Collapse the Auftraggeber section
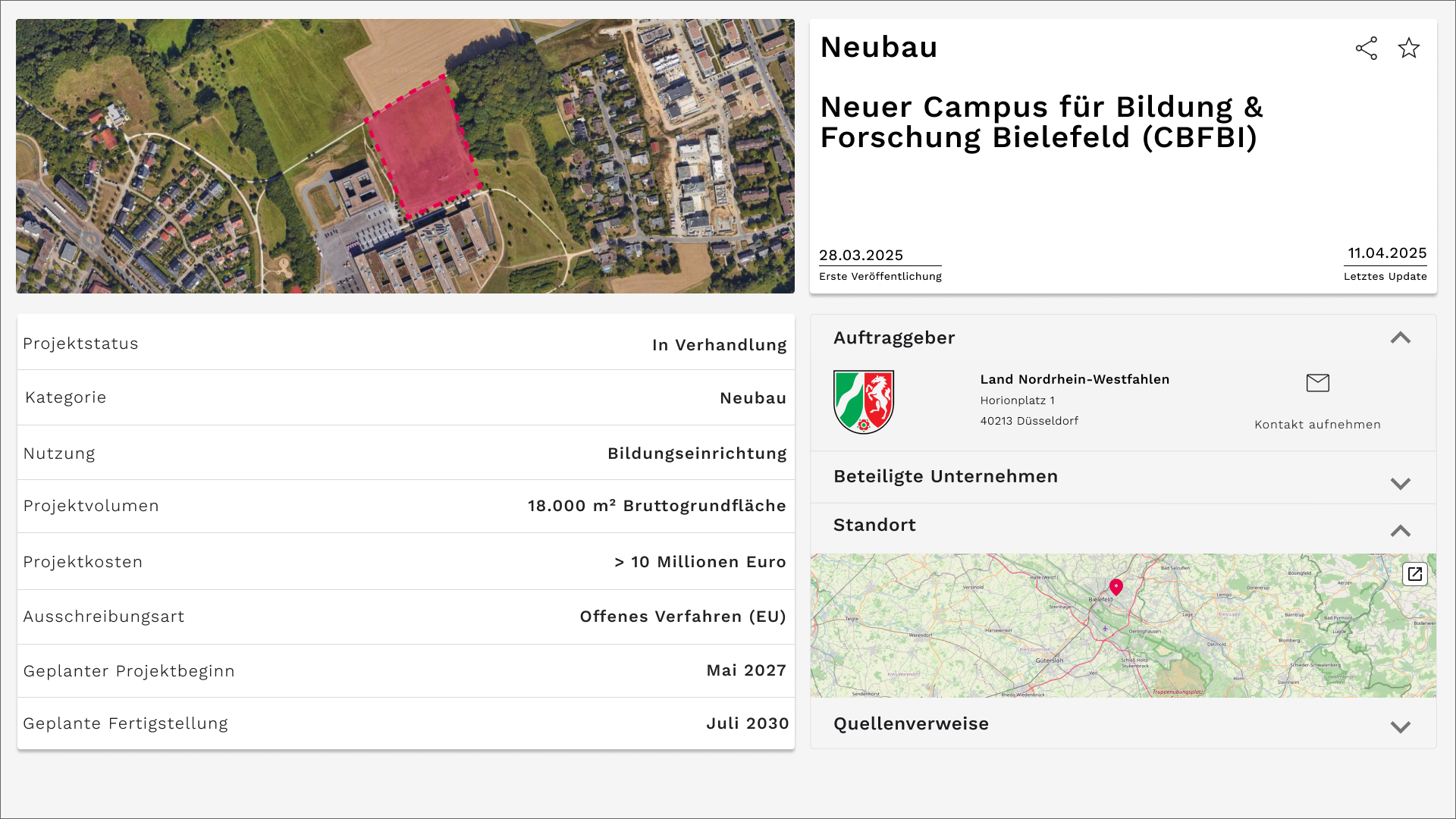1456x819 pixels. pyautogui.click(x=1400, y=338)
